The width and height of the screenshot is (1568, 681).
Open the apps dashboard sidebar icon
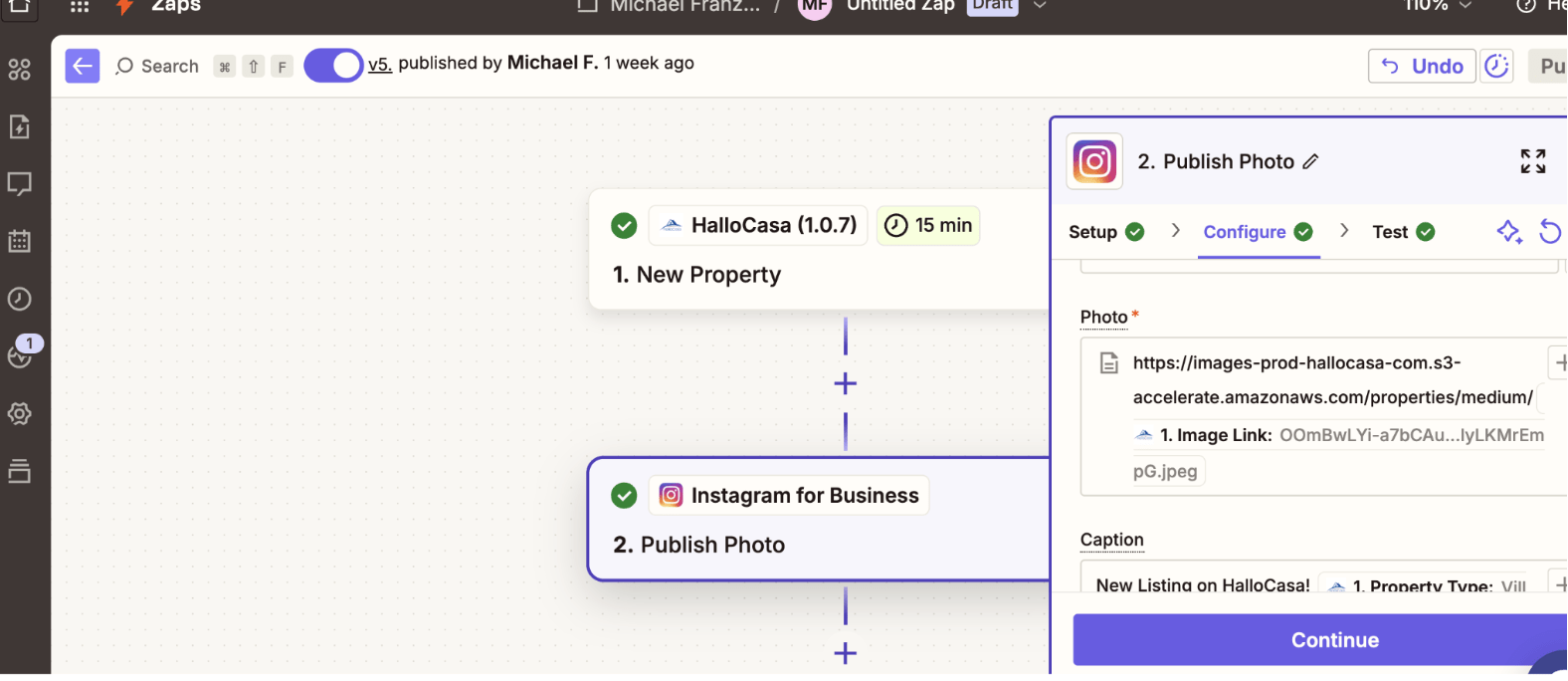point(19,69)
